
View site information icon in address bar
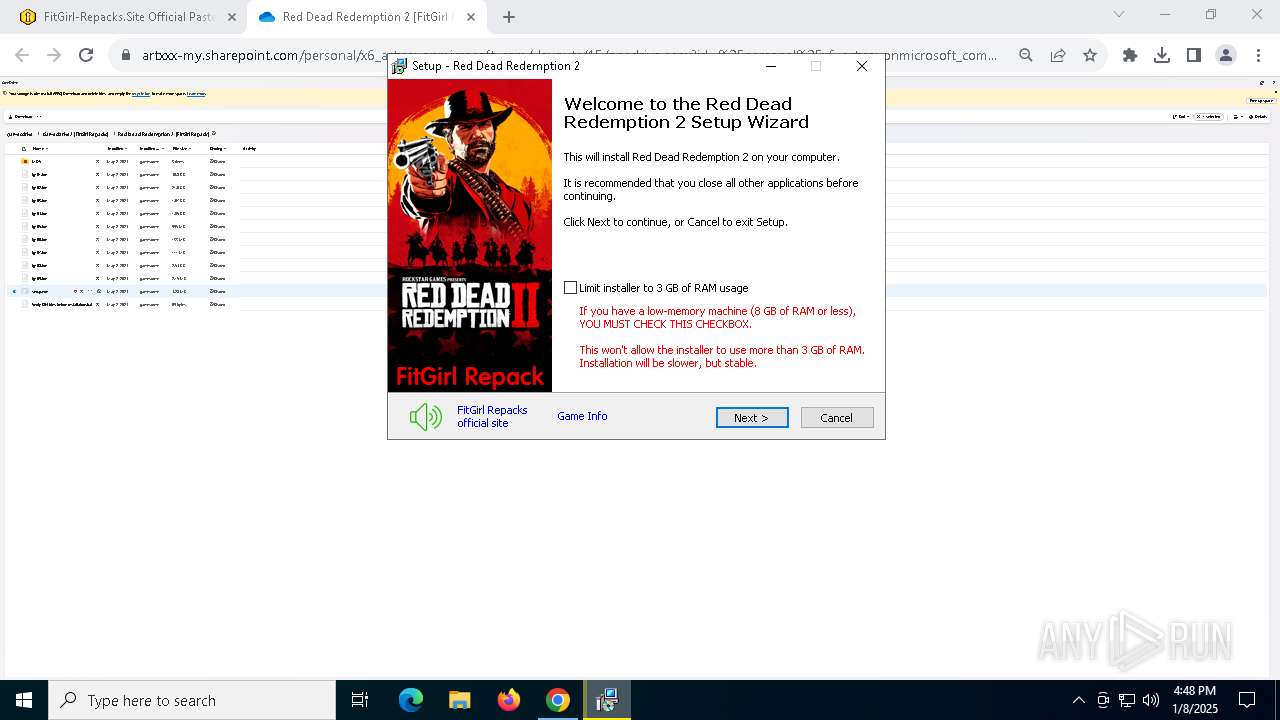(126, 56)
